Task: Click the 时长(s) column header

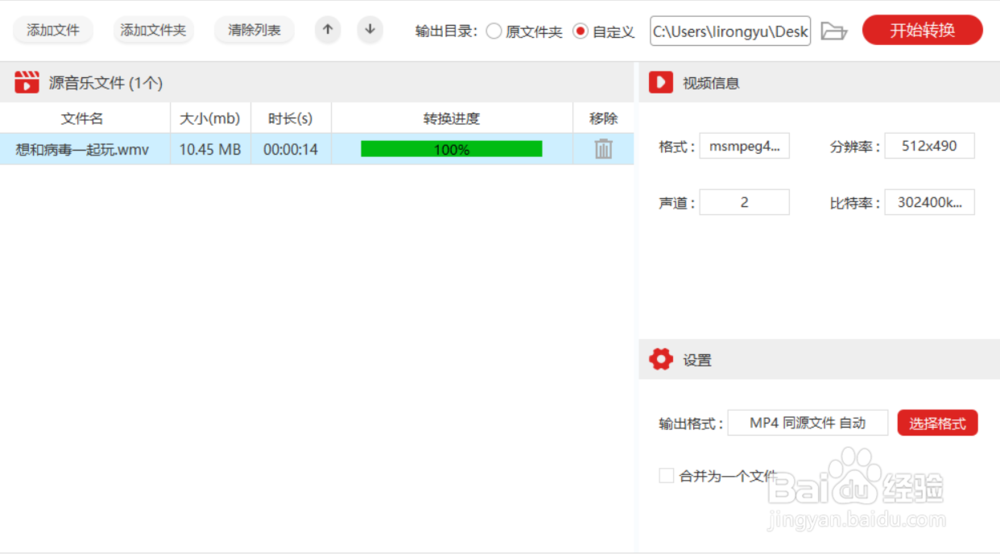Action: (291, 118)
